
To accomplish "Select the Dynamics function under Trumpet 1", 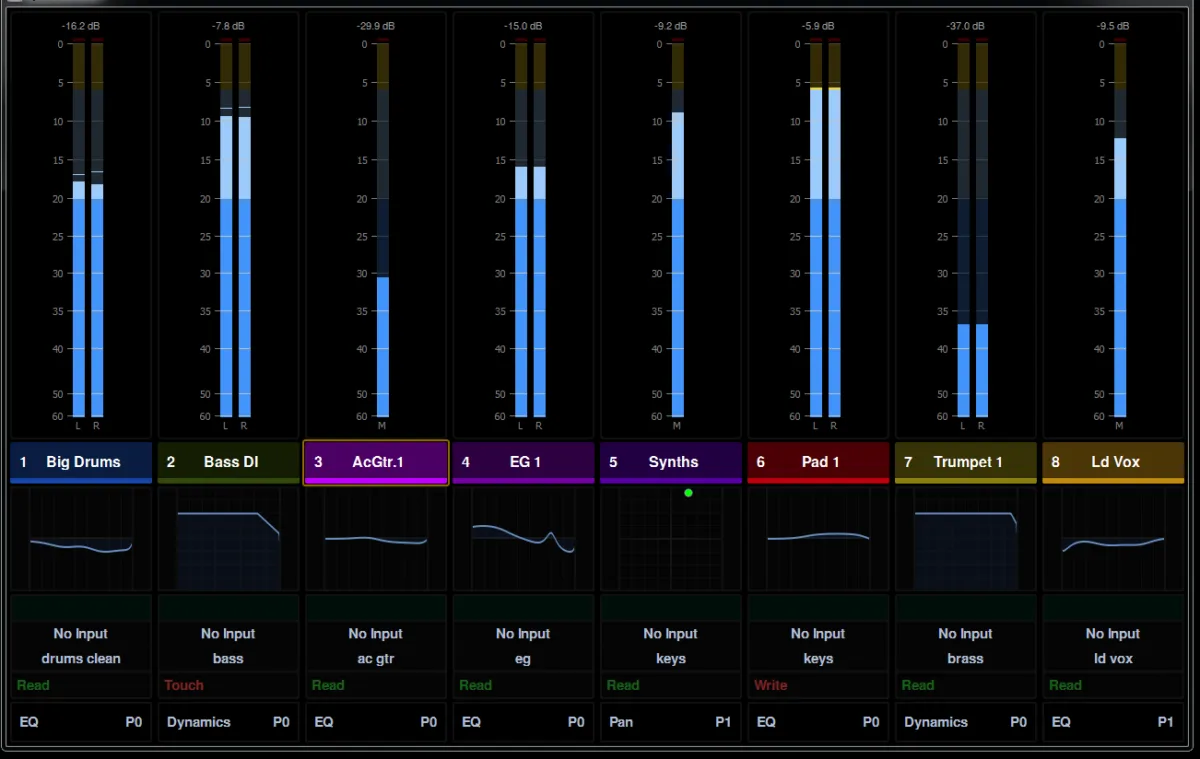I will point(936,722).
